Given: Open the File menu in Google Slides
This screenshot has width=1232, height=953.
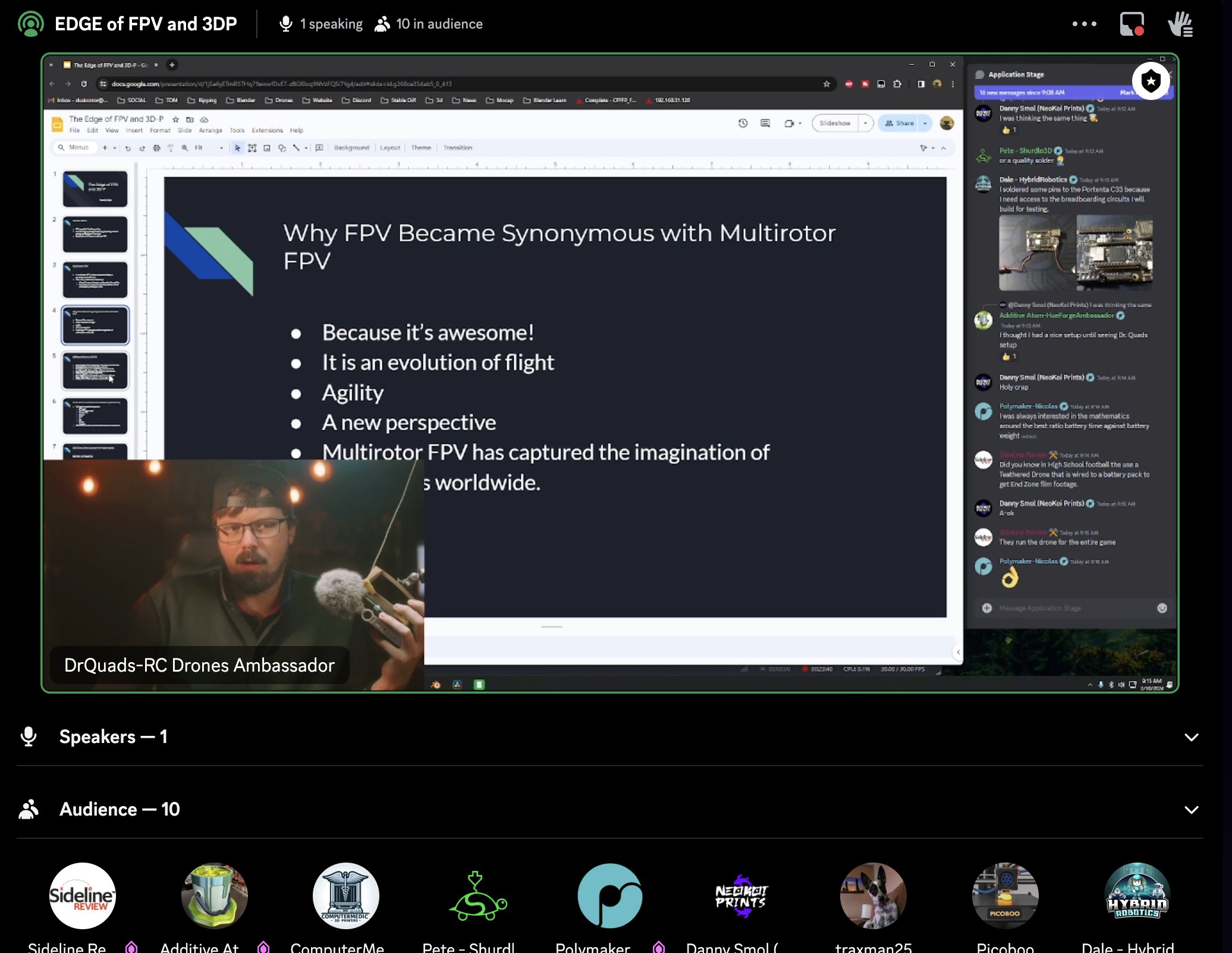Looking at the screenshot, I should pos(74,130).
